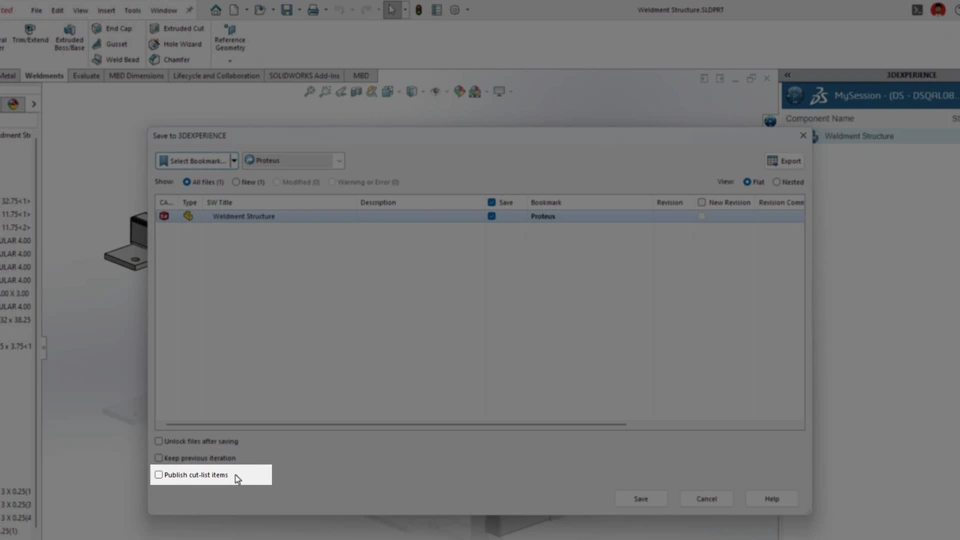Expand the Select tool dropdown arrow
The height and width of the screenshot is (540, 960).
click(x=405, y=10)
